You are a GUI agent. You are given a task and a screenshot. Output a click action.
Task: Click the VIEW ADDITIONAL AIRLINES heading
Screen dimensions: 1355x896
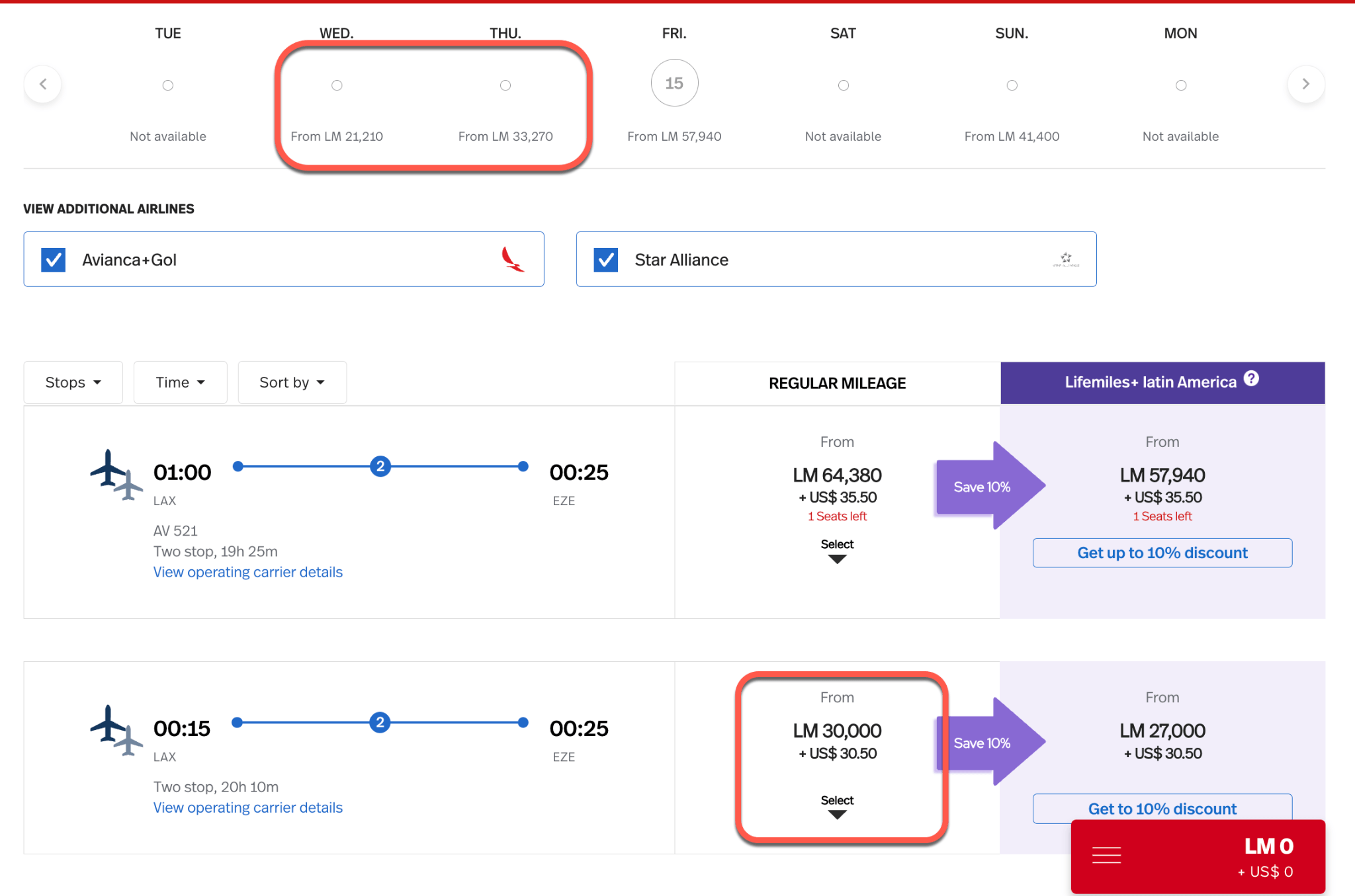pos(109,209)
